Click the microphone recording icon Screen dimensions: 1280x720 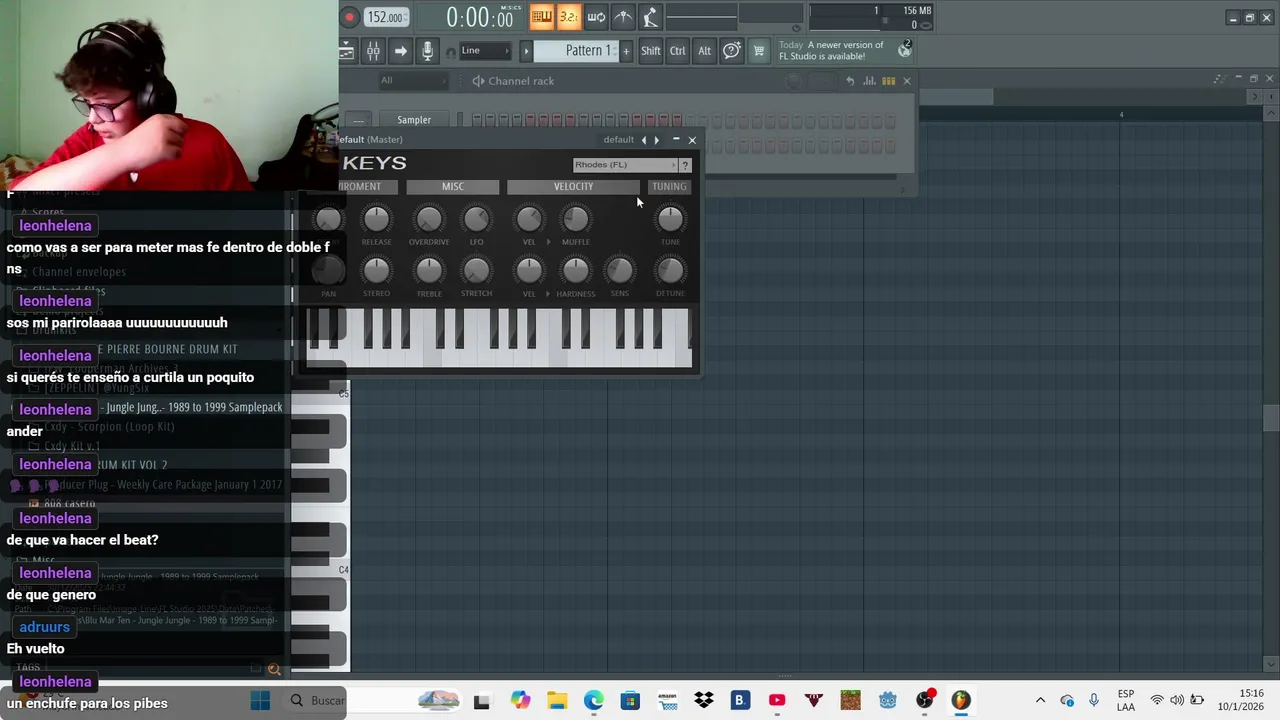click(427, 51)
